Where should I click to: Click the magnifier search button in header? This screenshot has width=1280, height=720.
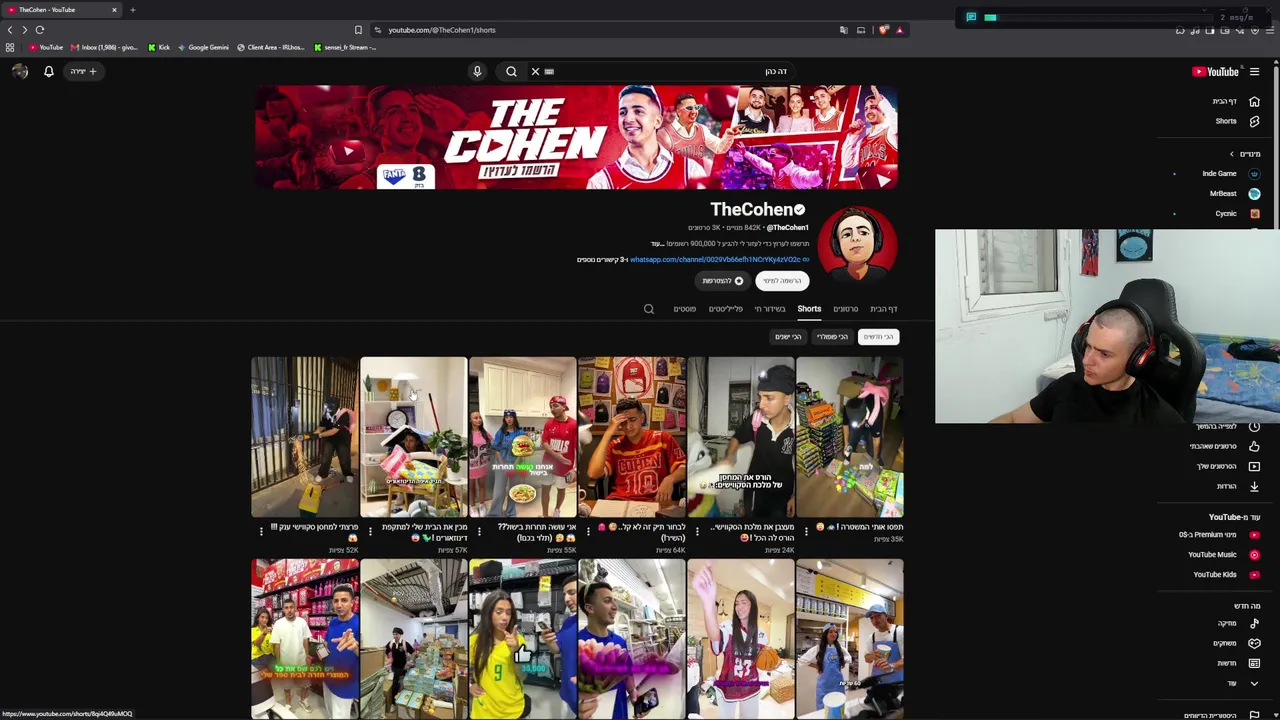click(511, 71)
